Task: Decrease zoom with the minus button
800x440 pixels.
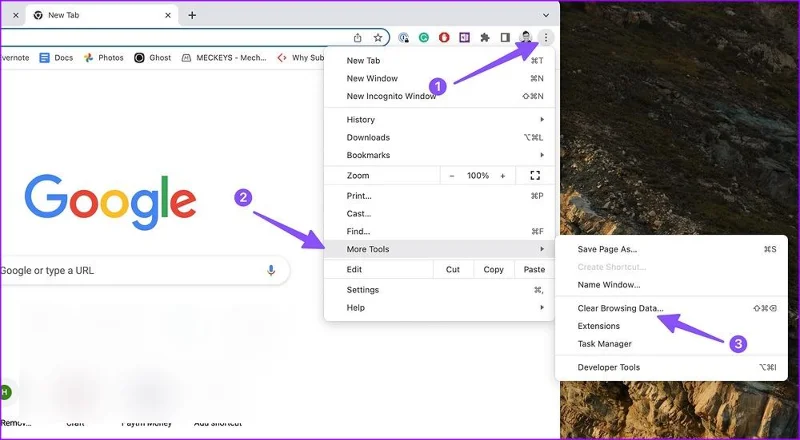Action: (452, 176)
